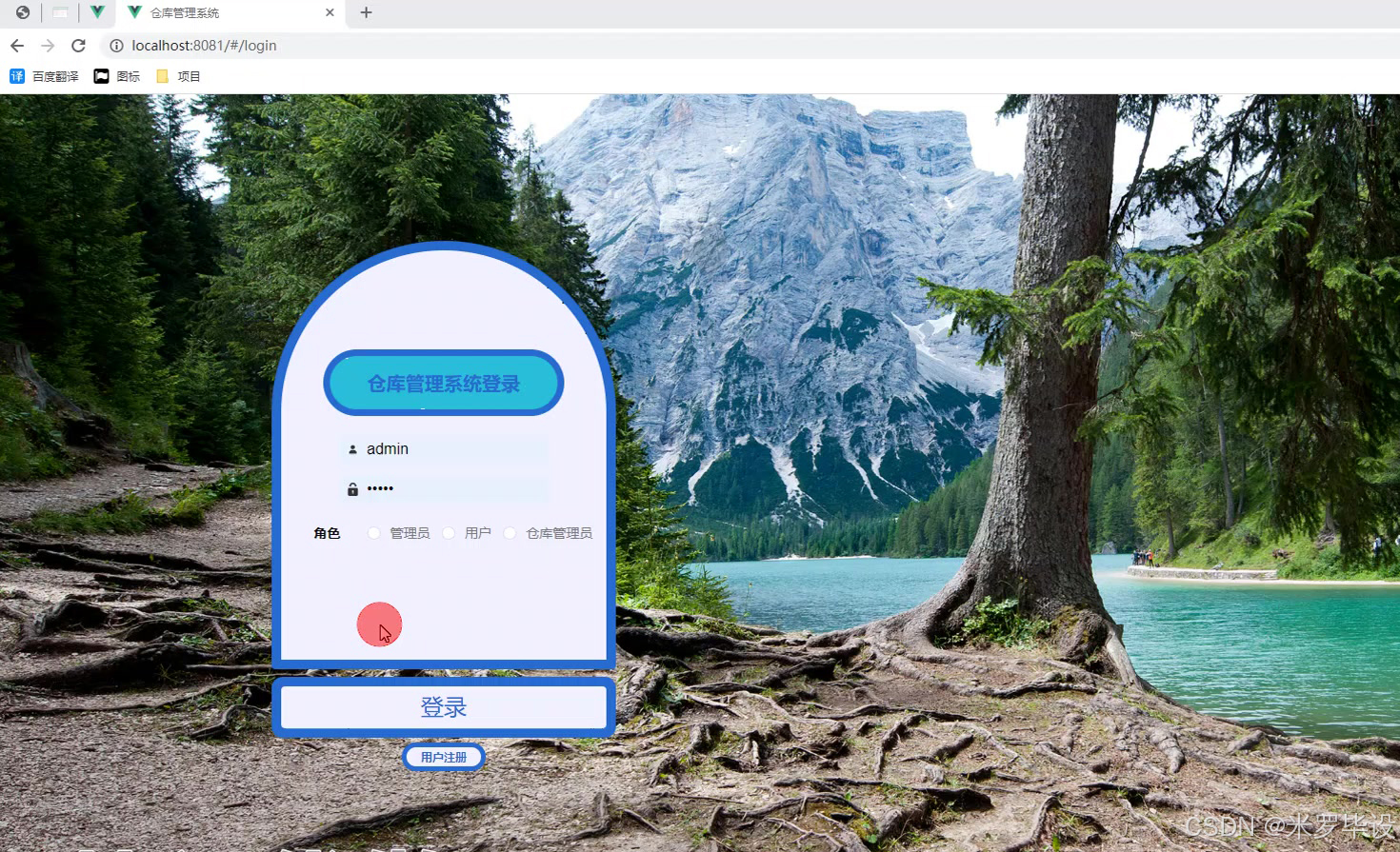Viewport: 1400px width, 852px height.
Task: Switch to the first pinned globe tab
Action: tap(23, 12)
